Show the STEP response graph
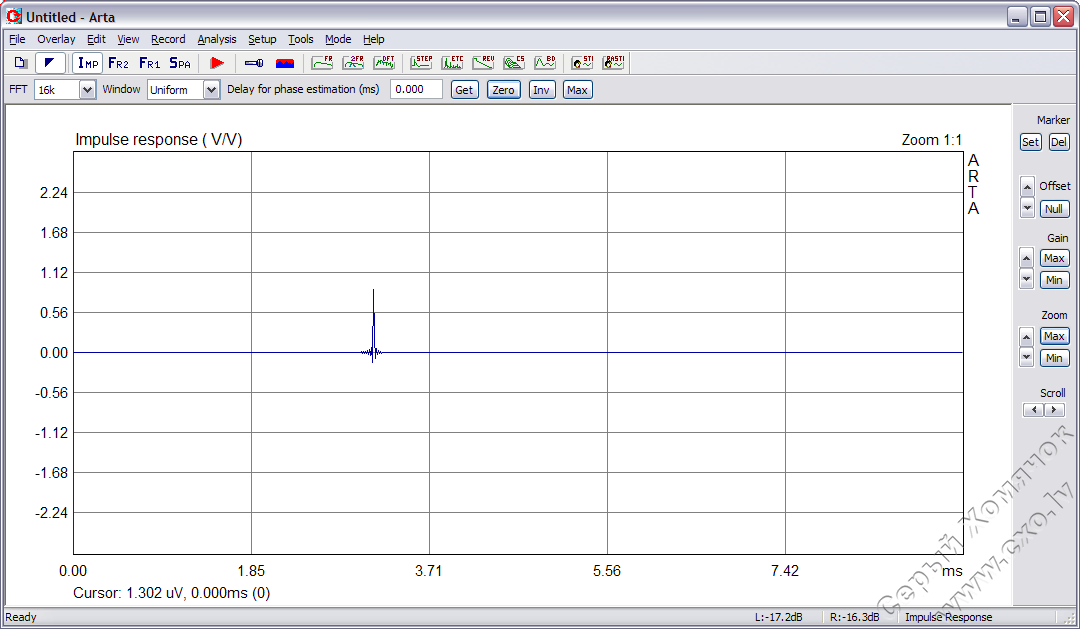This screenshot has height=629, width=1080. (421, 63)
